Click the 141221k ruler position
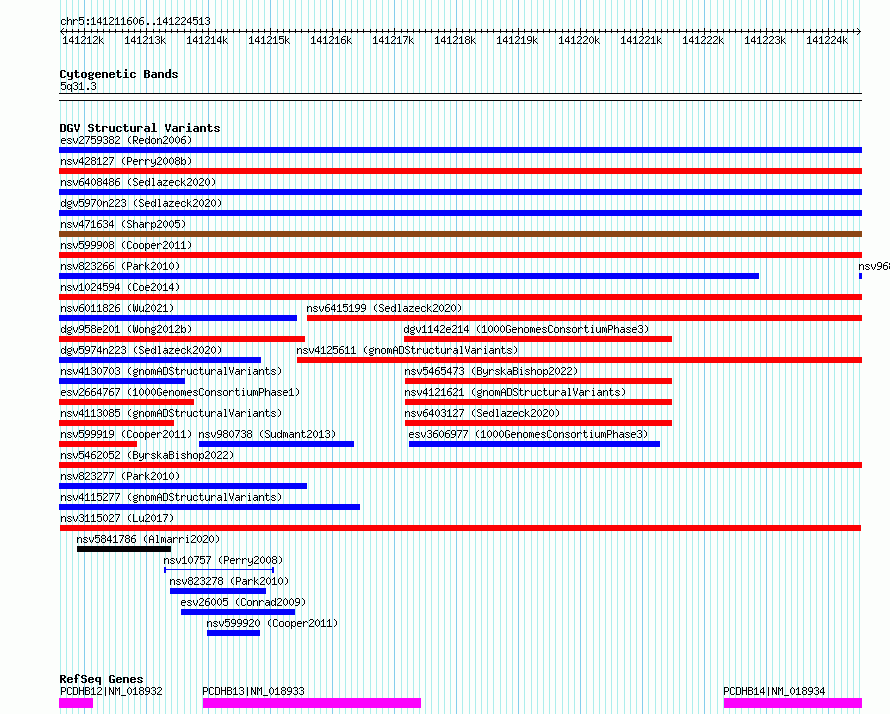 (x=641, y=40)
